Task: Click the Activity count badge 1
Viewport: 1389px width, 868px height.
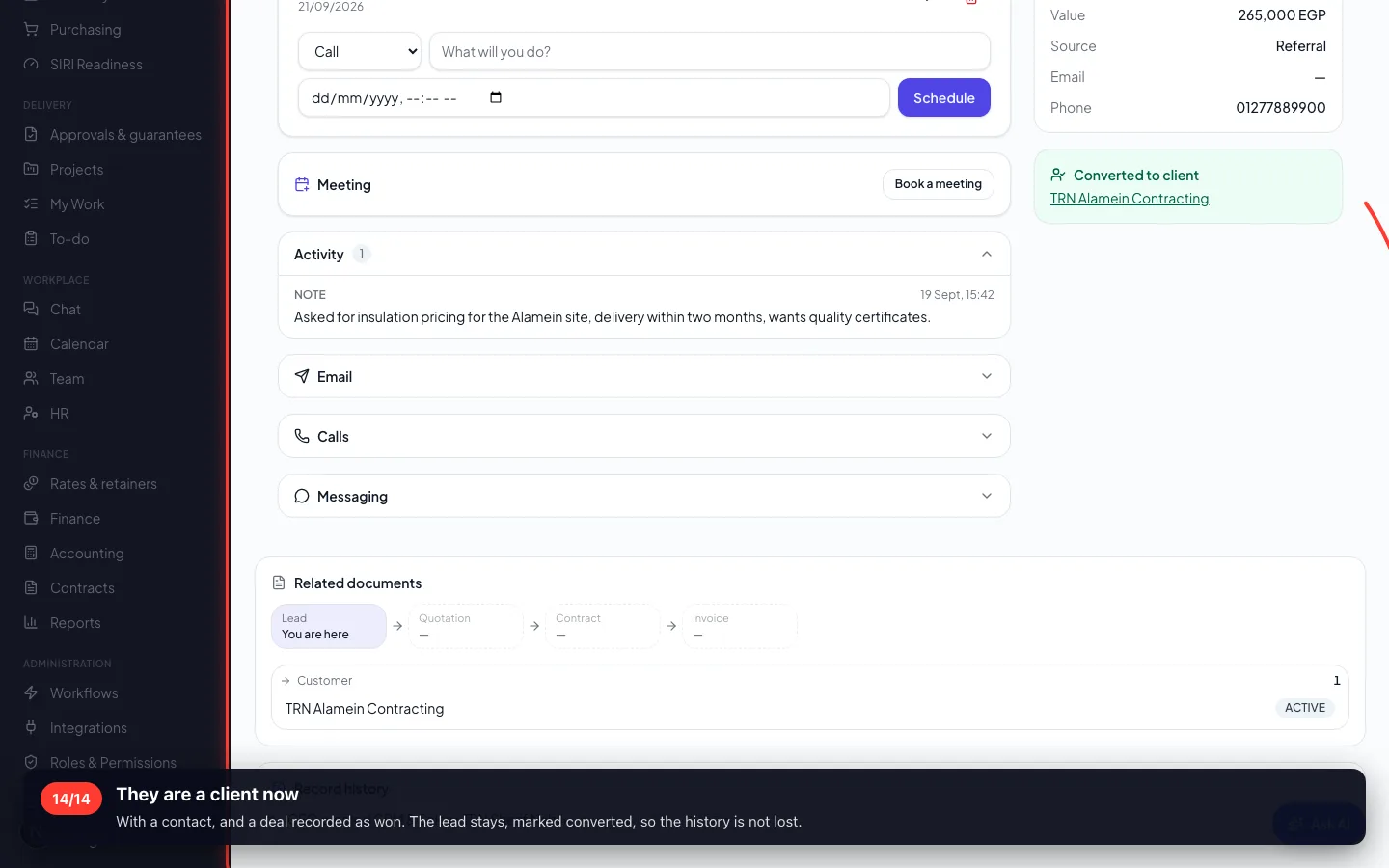Action: click(x=362, y=254)
